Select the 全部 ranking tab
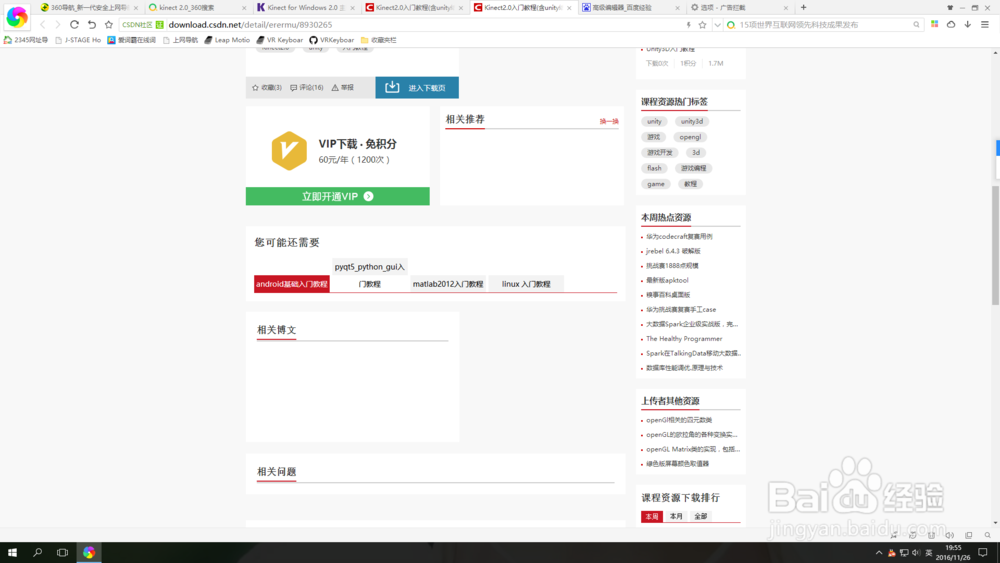 (x=700, y=516)
